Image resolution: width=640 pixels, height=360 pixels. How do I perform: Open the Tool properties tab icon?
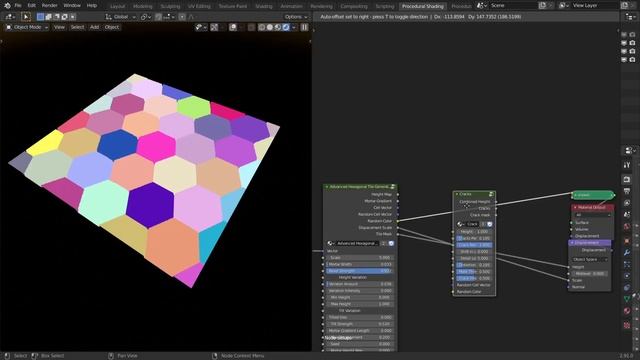tap(627, 165)
